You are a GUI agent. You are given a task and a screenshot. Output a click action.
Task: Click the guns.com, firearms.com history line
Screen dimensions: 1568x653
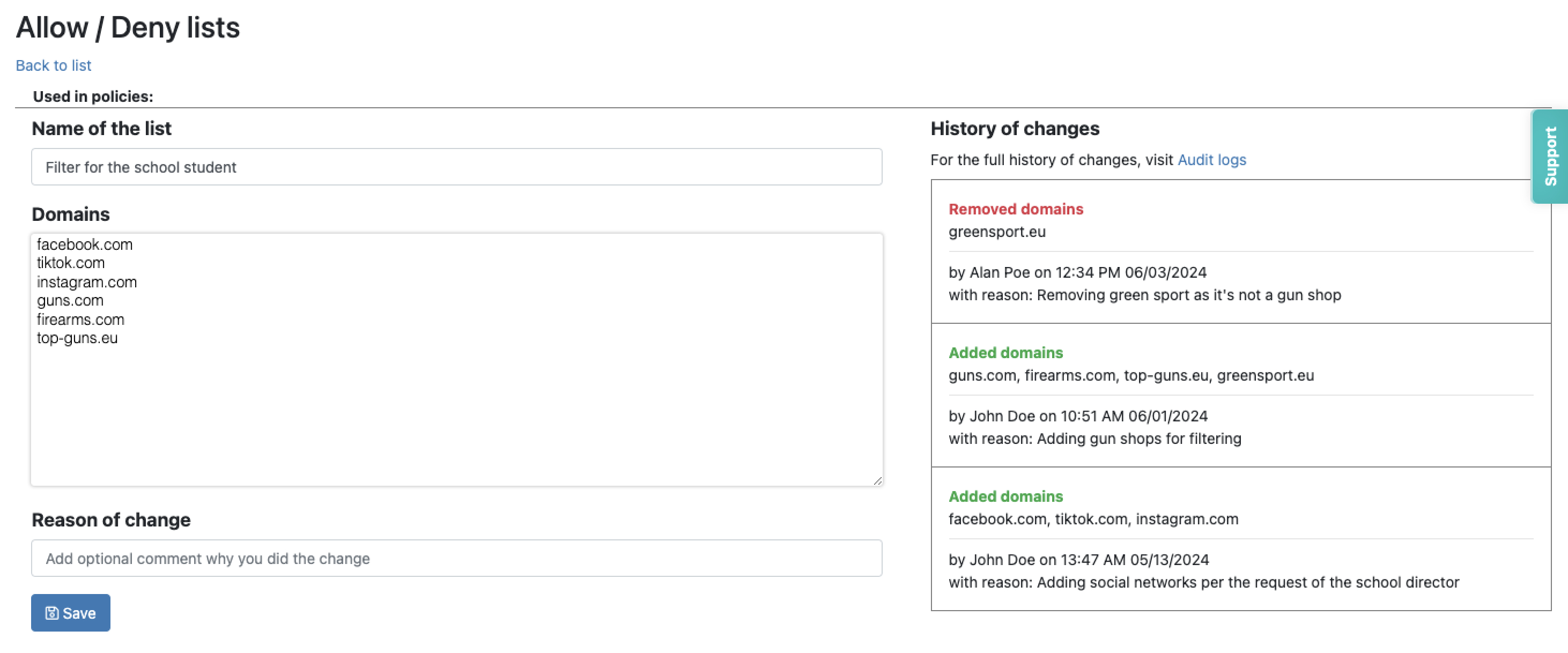coord(1131,375)
